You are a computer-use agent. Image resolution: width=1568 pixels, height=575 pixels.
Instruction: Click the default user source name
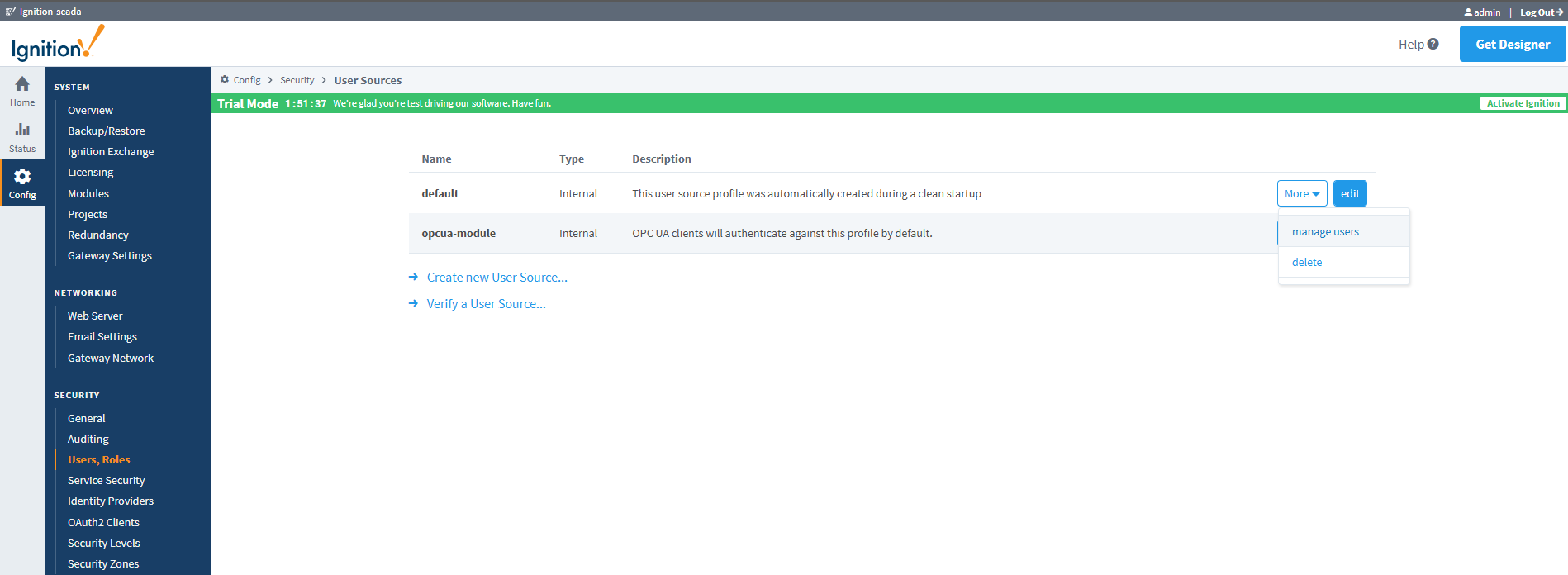coord(440,193)
